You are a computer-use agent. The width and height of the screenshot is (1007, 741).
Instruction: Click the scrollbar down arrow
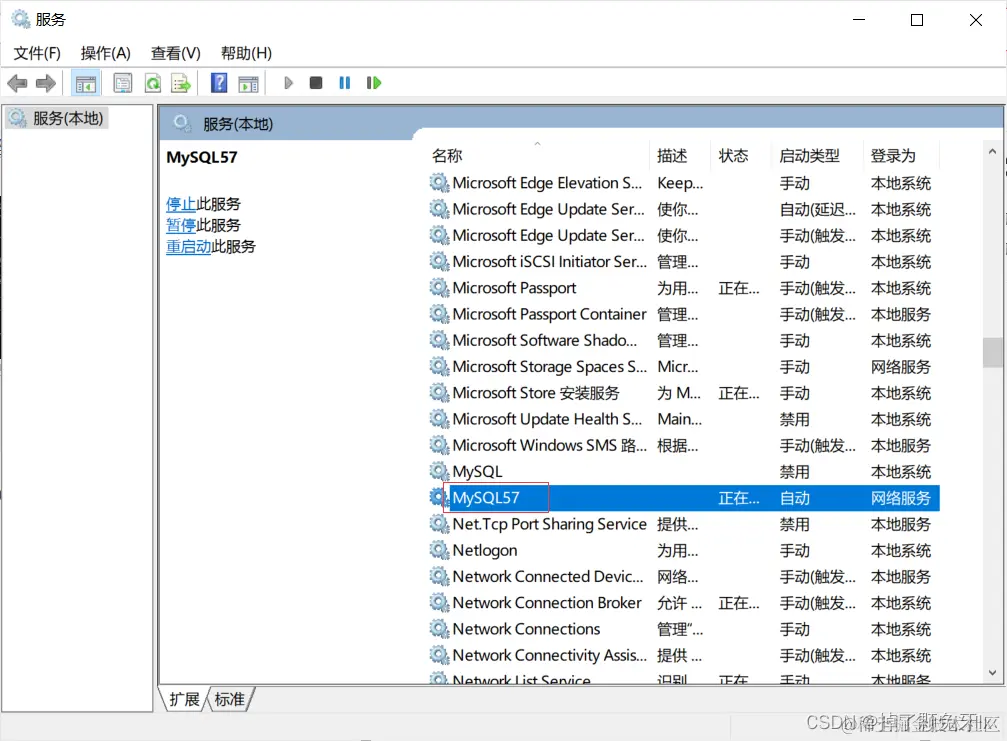992,673
